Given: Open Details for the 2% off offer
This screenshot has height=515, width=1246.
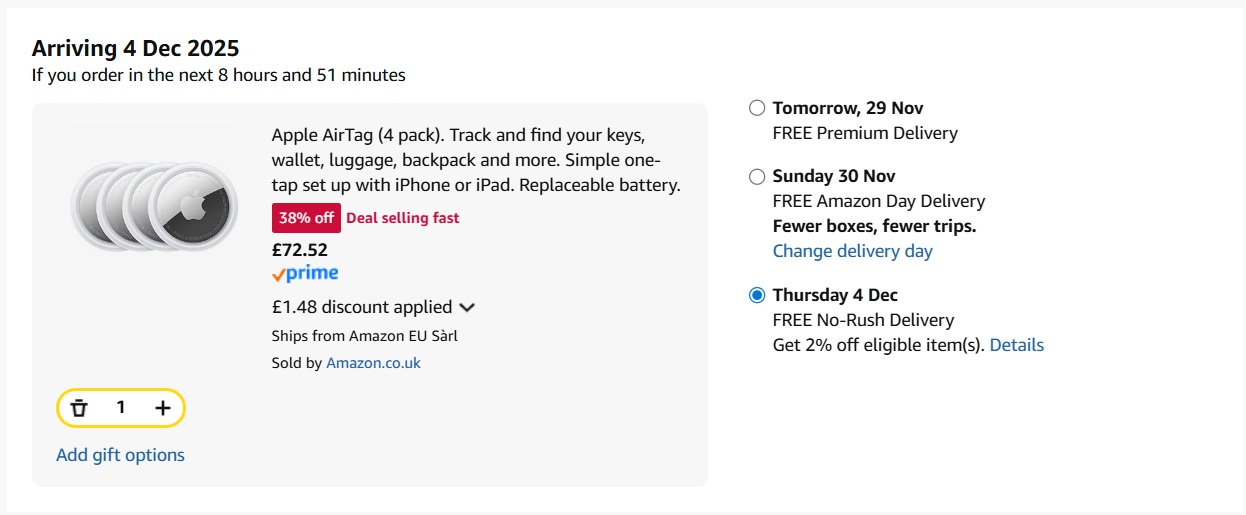Looking at the screenshot, I should (1016, 345).
